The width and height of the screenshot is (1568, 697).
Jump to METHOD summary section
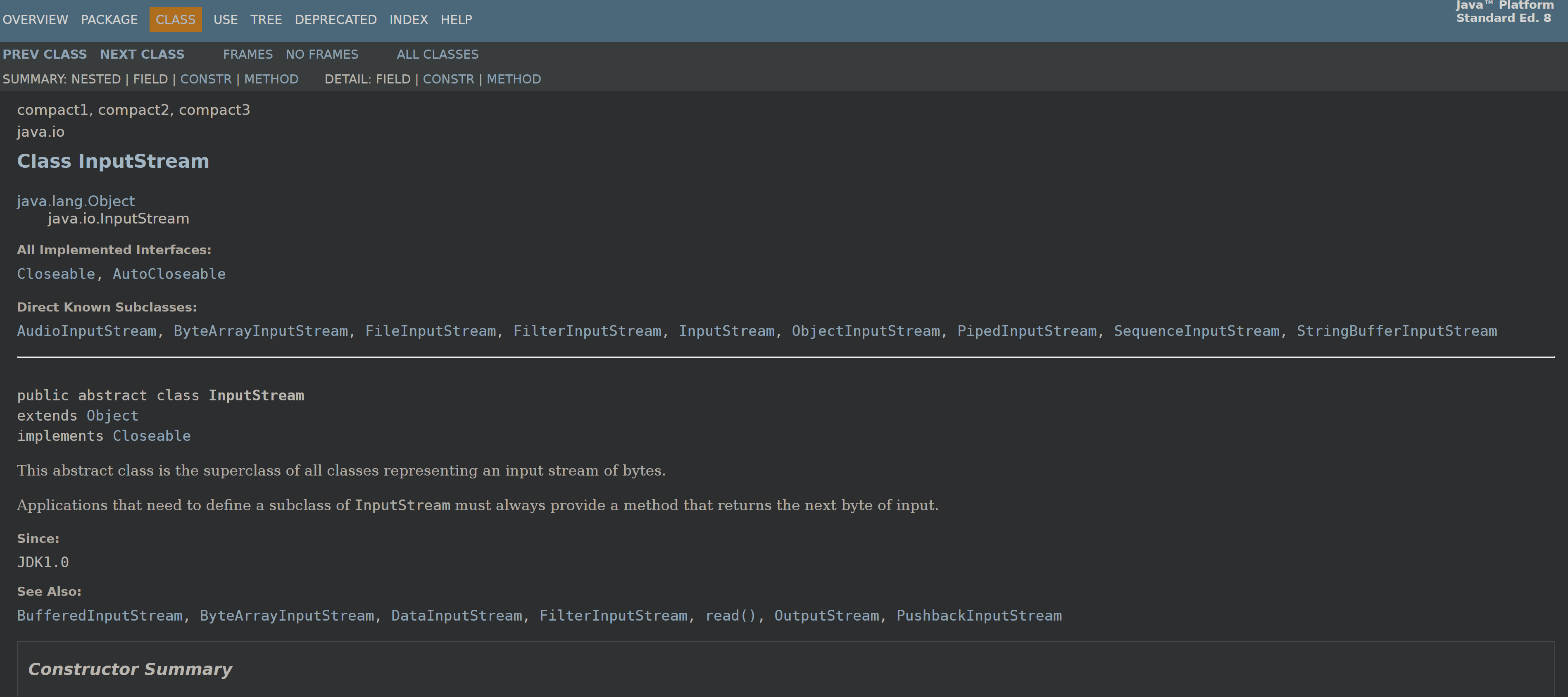tap(271, 79)
